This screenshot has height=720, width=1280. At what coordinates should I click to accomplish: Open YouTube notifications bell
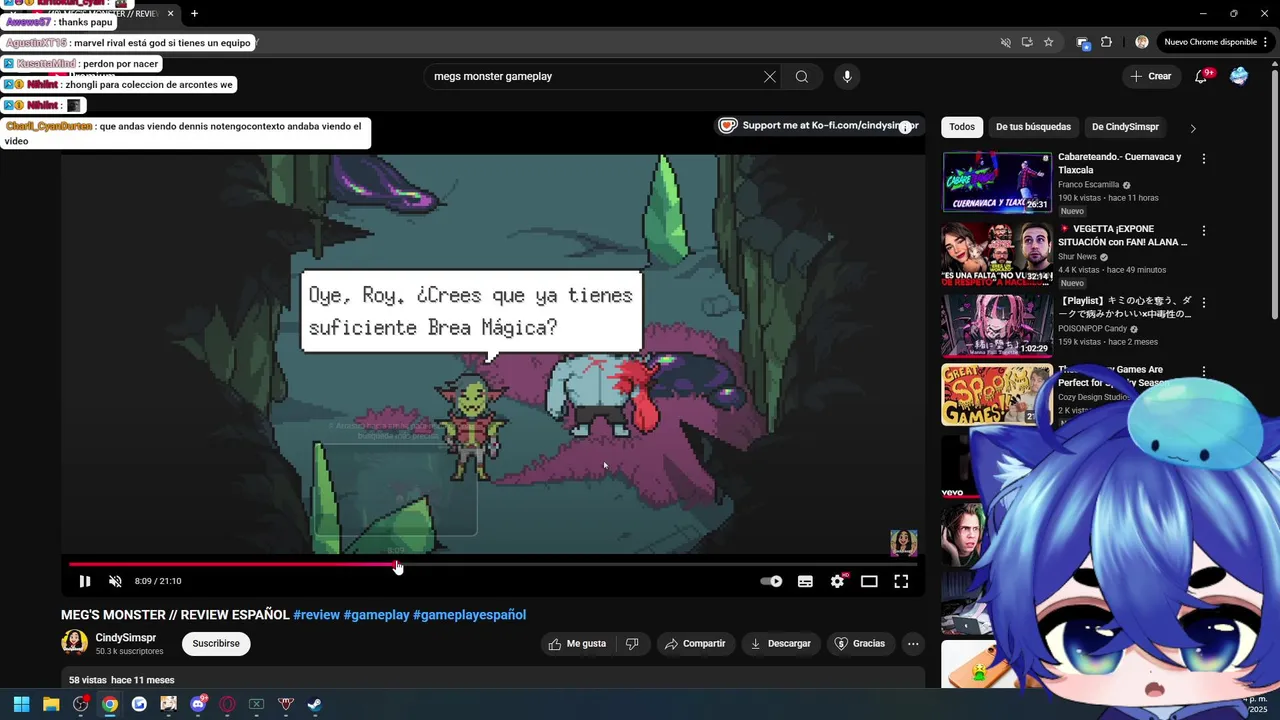(1201, 76)
